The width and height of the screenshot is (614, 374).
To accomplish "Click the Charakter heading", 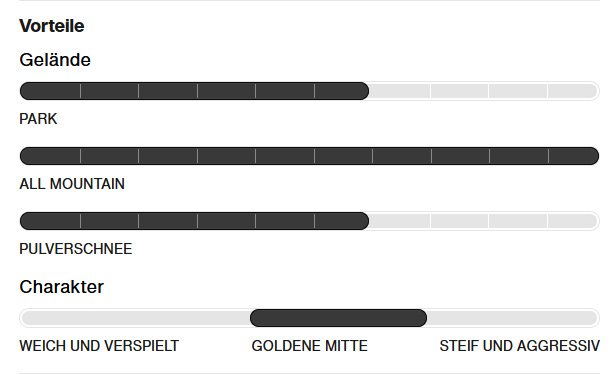I will 61,287.
